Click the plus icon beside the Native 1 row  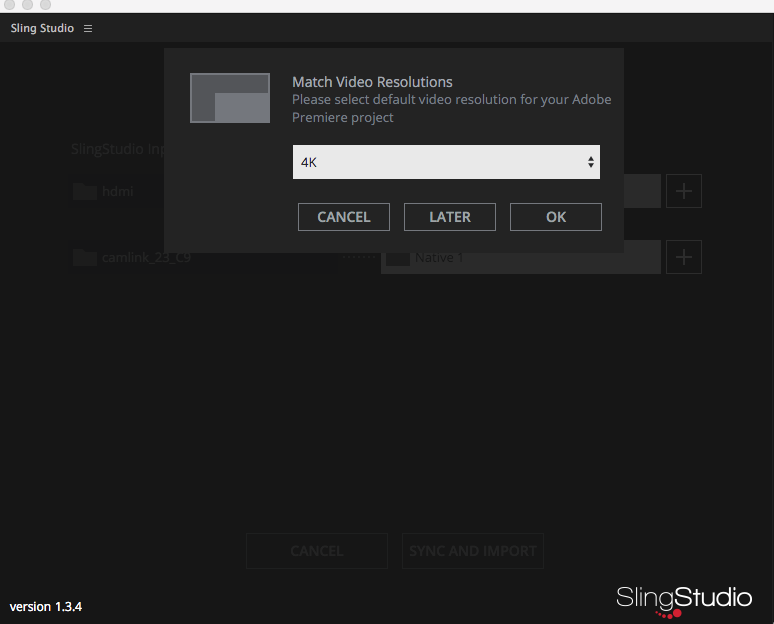[x=684, y=257]
